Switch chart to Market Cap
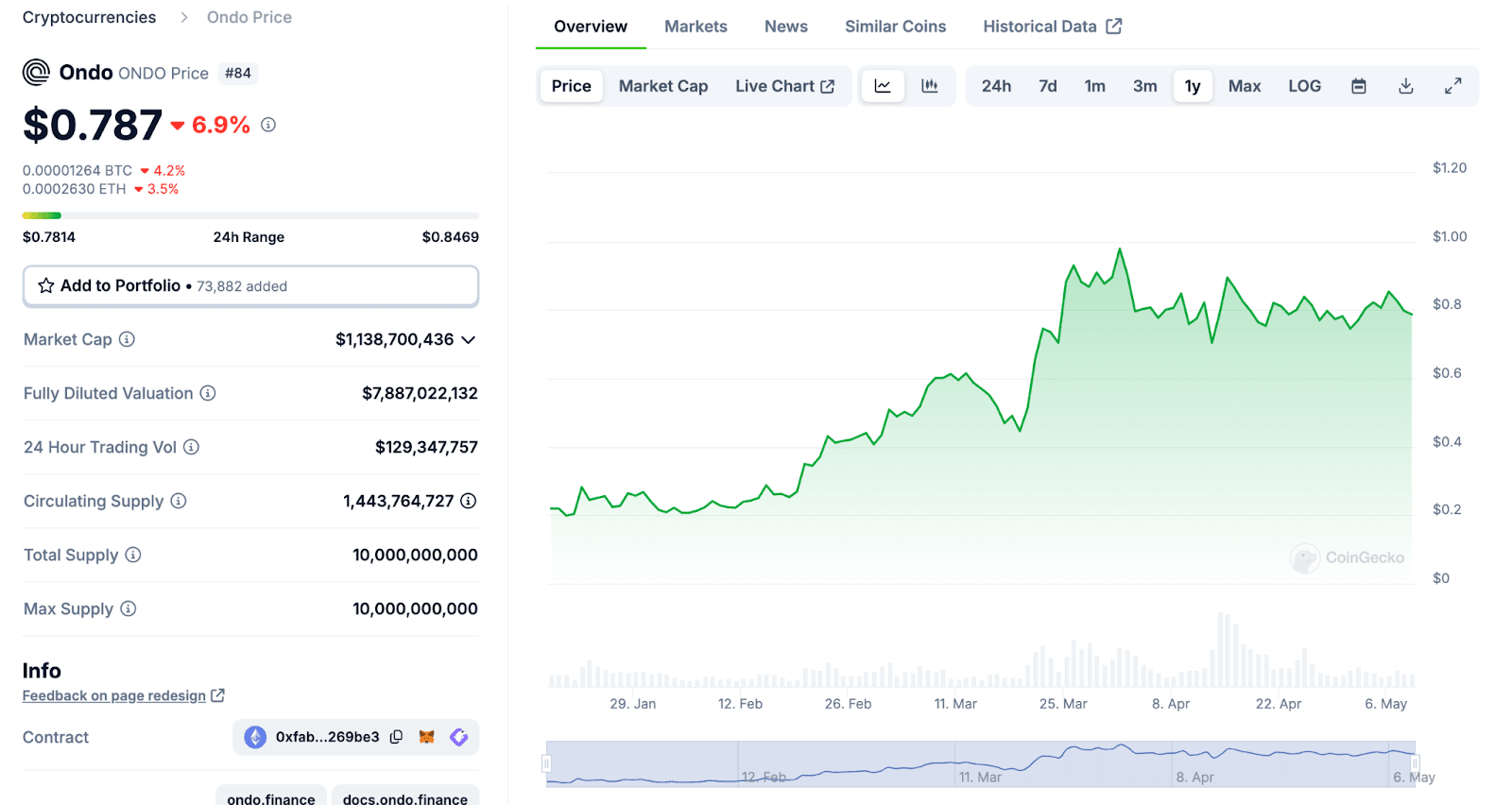 coord(662,86)
